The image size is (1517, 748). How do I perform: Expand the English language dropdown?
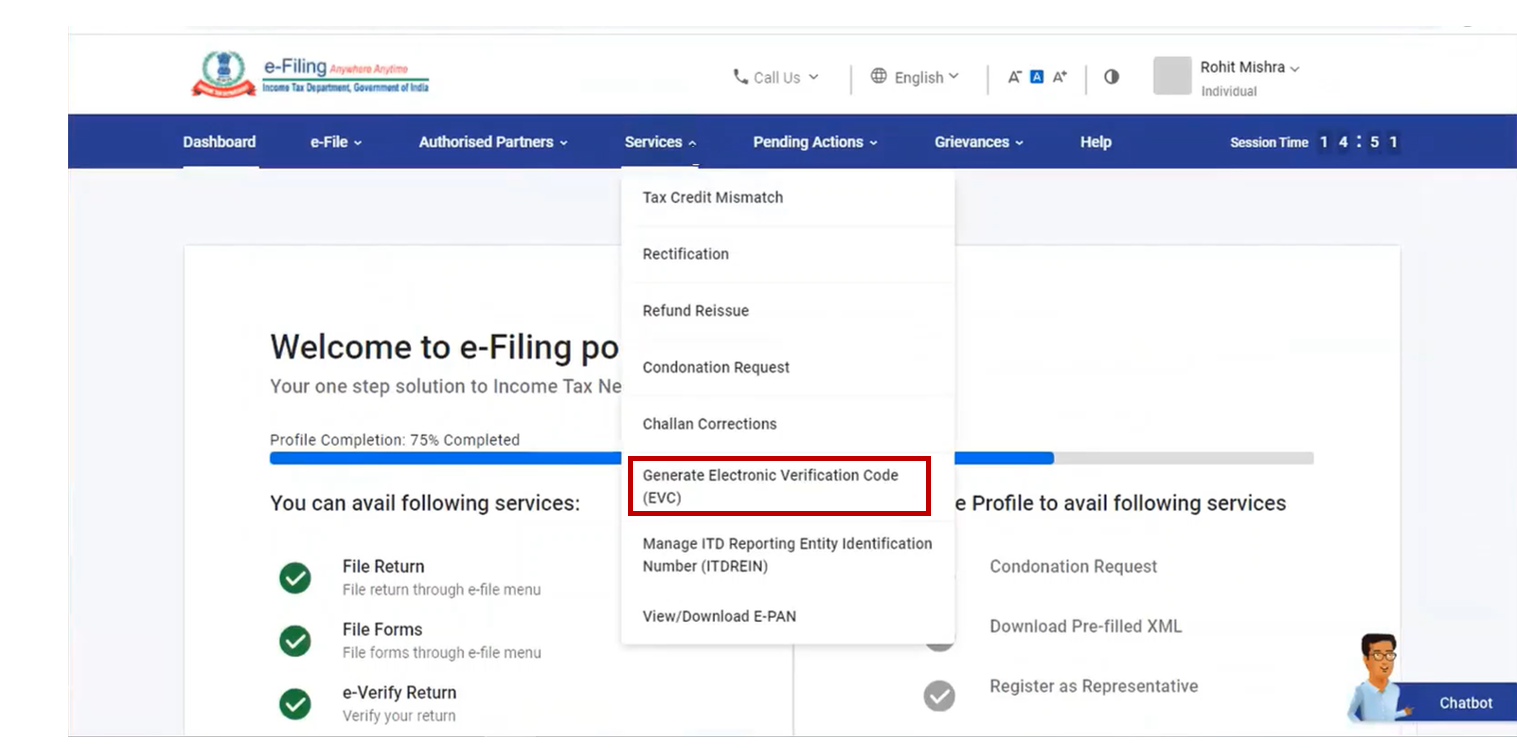click(917, 77)
